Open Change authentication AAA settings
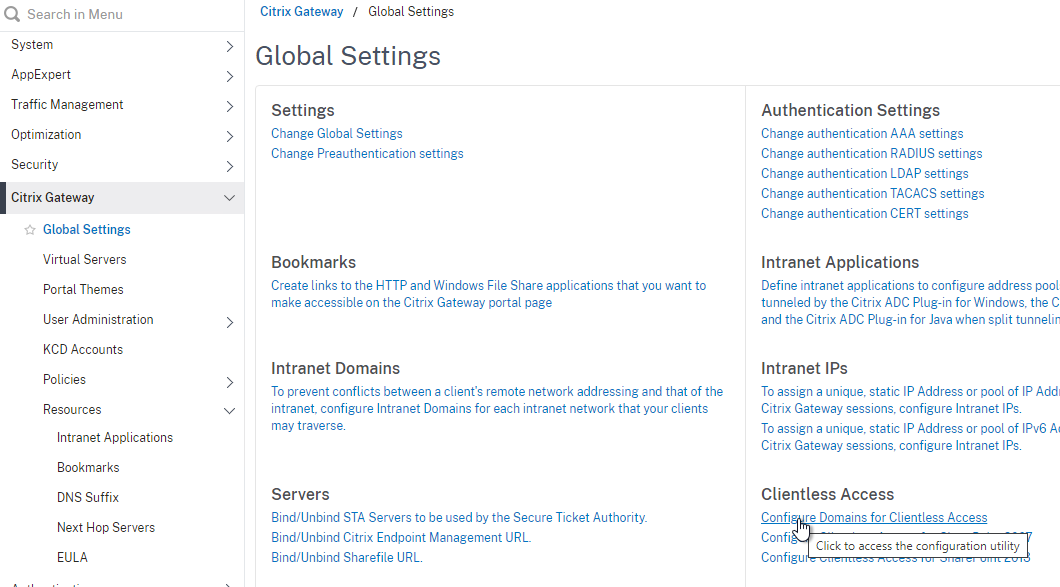Viewport: 1060px width, 587px height. (x=862, y=134)
